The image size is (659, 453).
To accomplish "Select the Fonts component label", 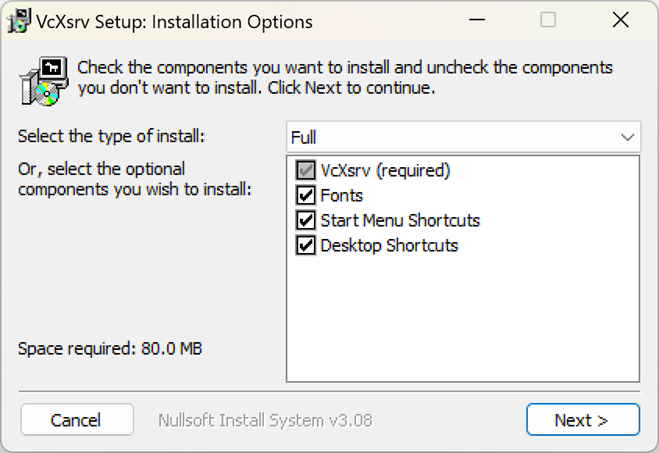I will point(341,196).
